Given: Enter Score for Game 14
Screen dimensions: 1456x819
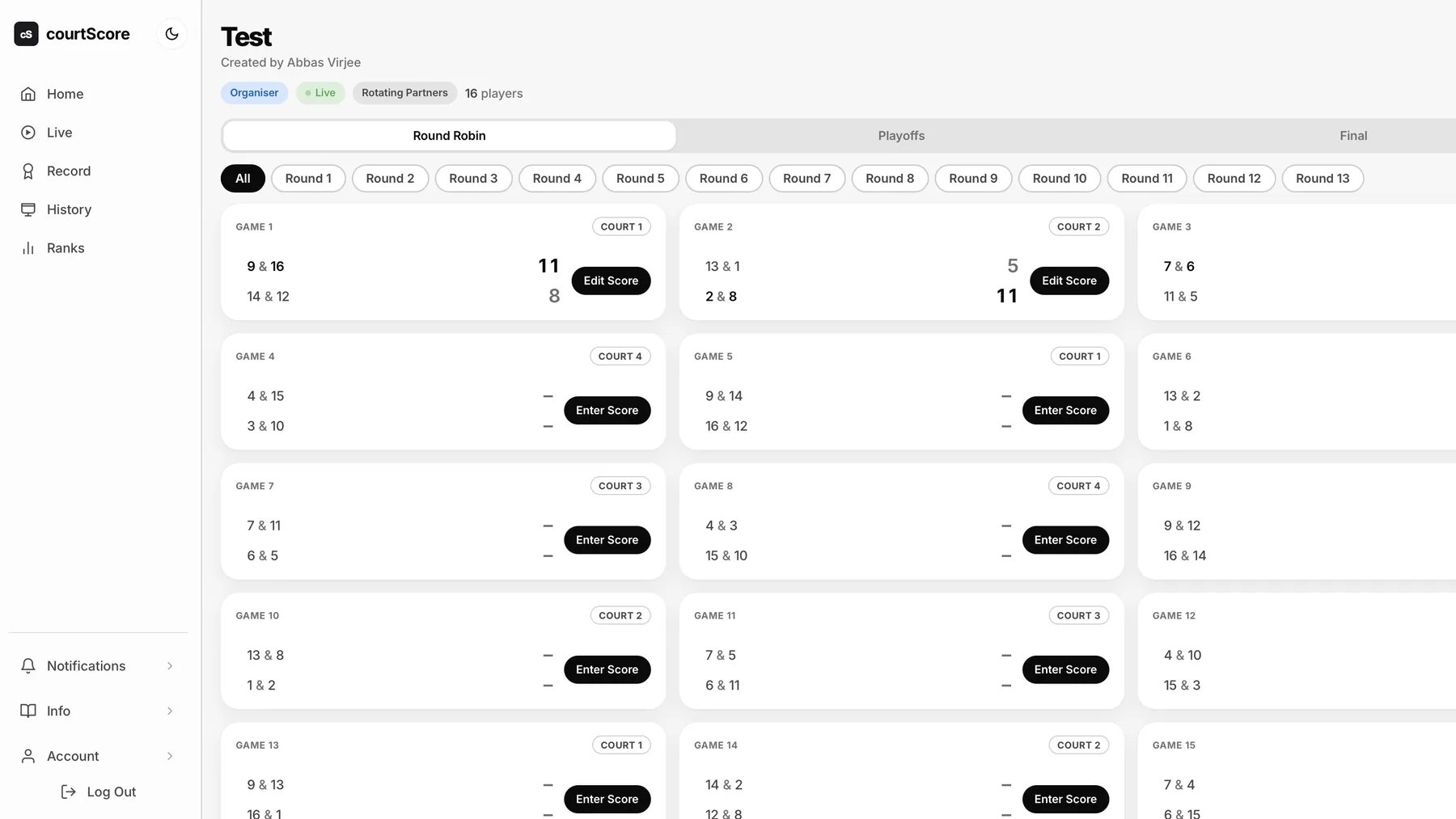Looking at the screenshot, I should [1065, 799].
